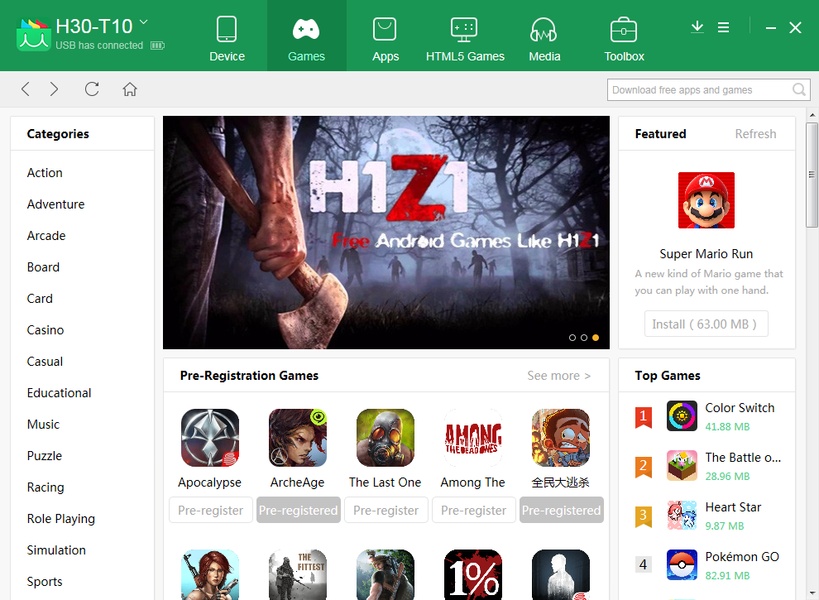Image resolution: width=819 pixels, height=600 pixels.
Task: Open the hamburger main menu
Action: (x=723, y=27)
